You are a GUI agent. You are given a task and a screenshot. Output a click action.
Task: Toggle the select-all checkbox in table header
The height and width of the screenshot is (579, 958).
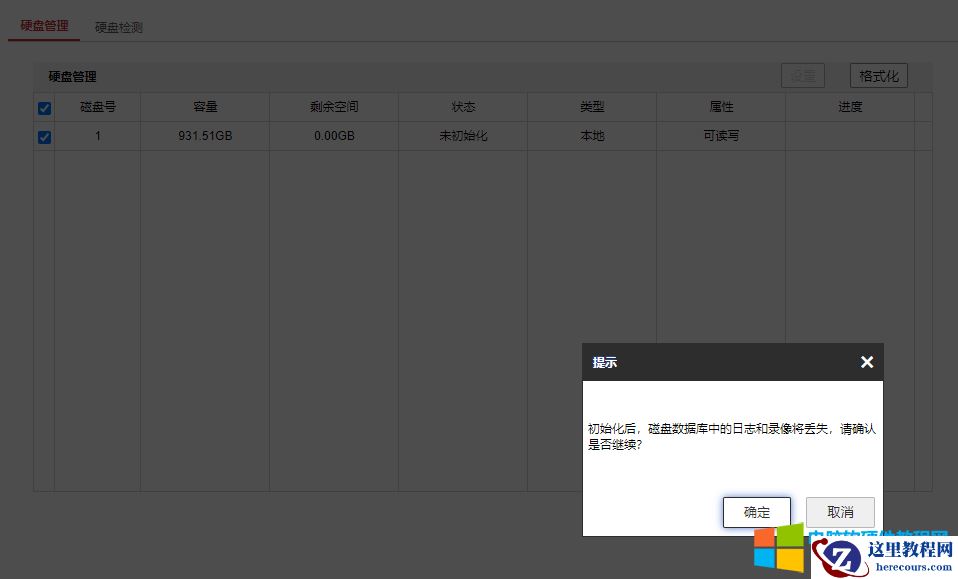pos(44,106)
